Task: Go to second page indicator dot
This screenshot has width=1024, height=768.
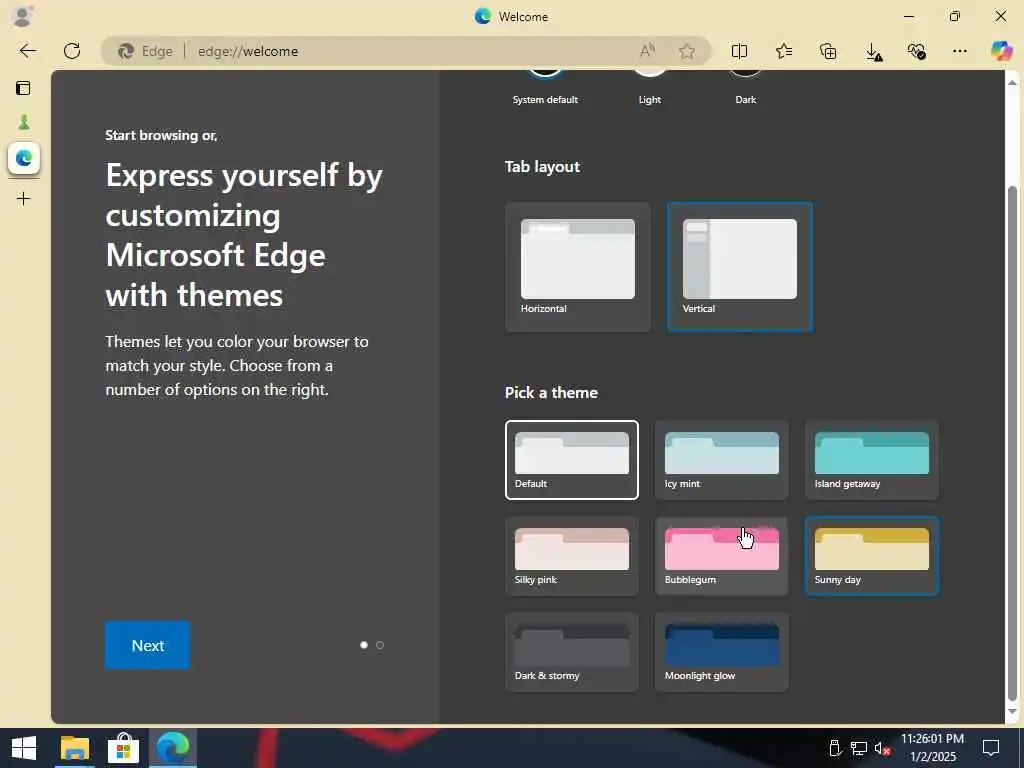Action: [380, 645]
